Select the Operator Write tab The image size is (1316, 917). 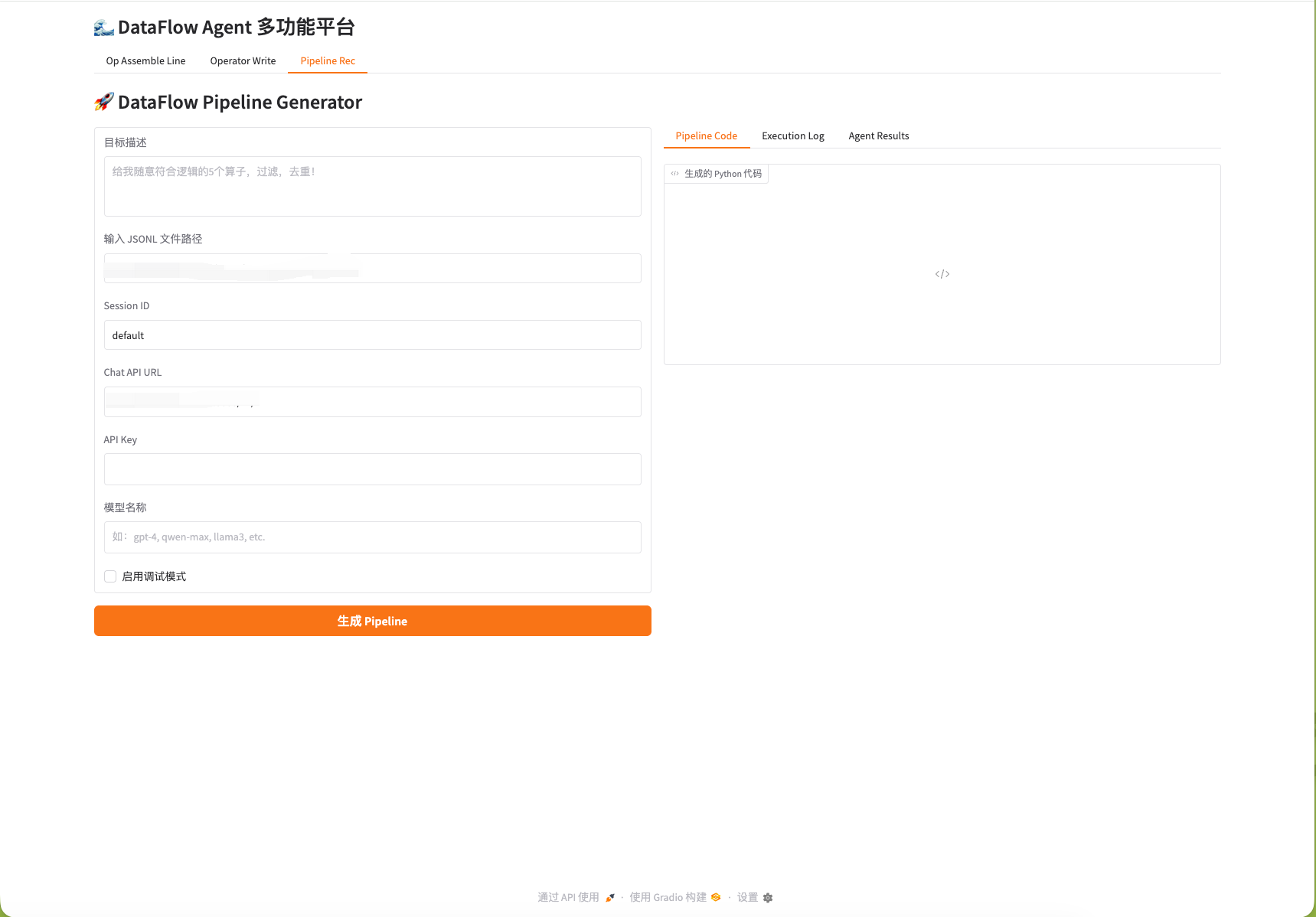tap(243, 60)
